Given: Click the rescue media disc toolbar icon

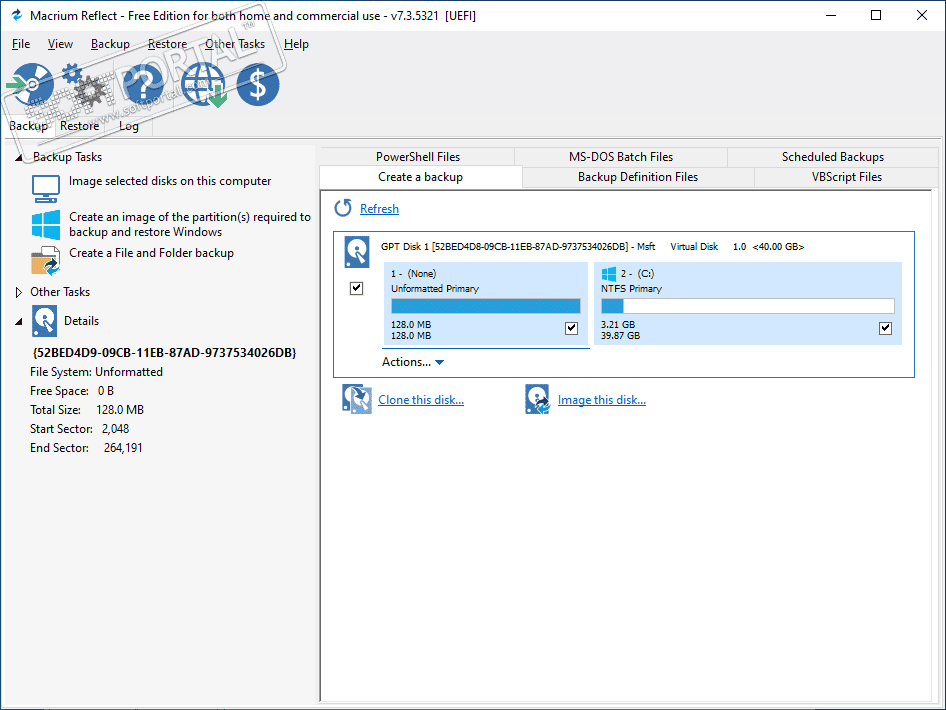Looking at the screenshot, I should pos(32,85).
